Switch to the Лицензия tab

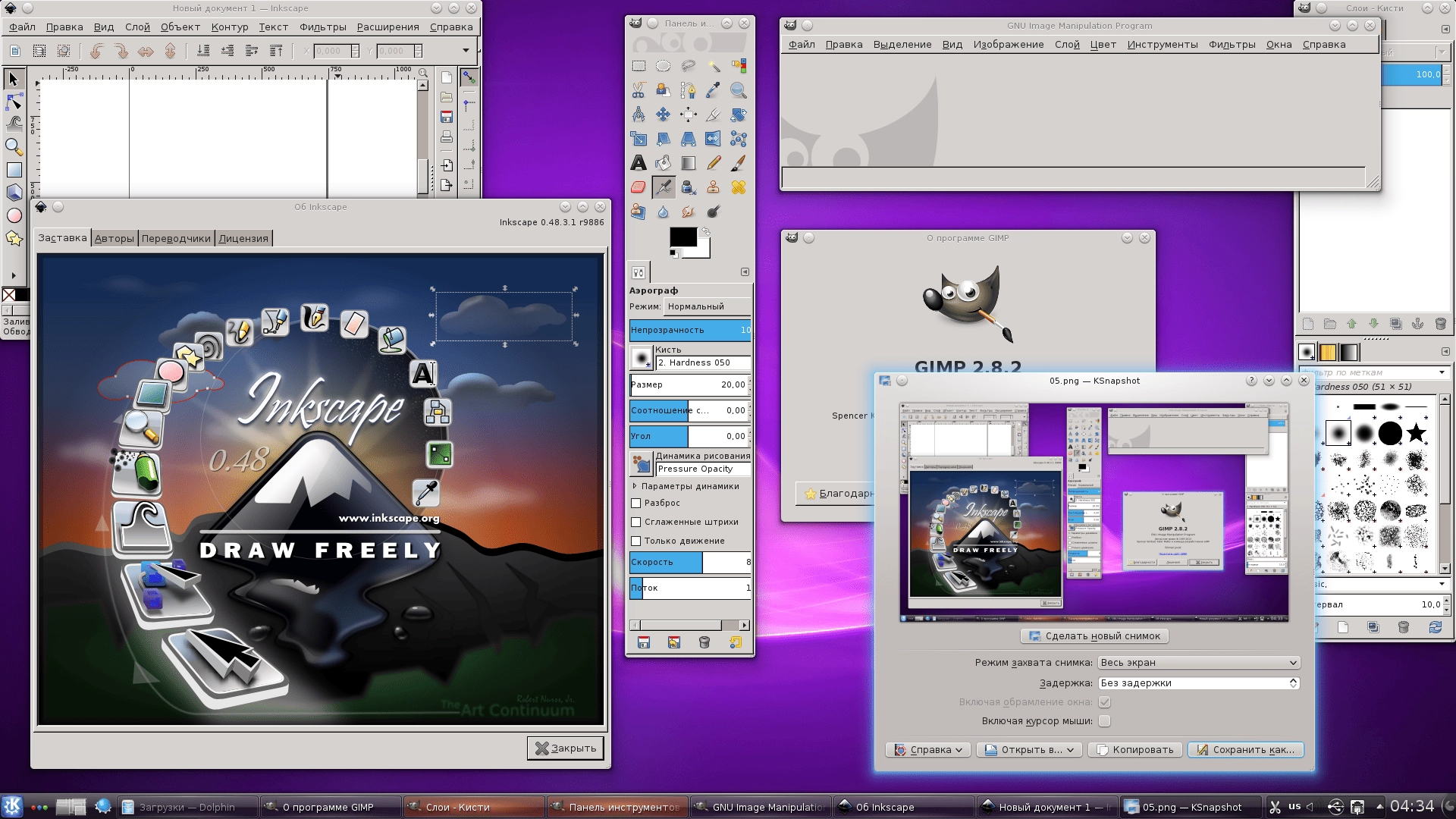click(243, 238)
